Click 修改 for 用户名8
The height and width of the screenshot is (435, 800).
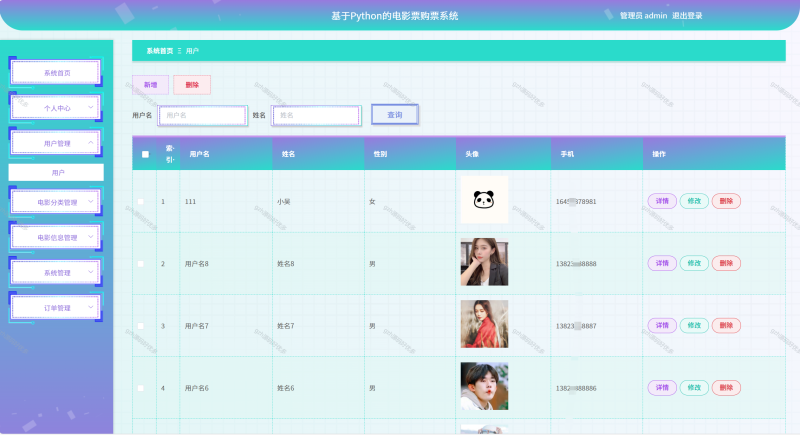[694, 263]
